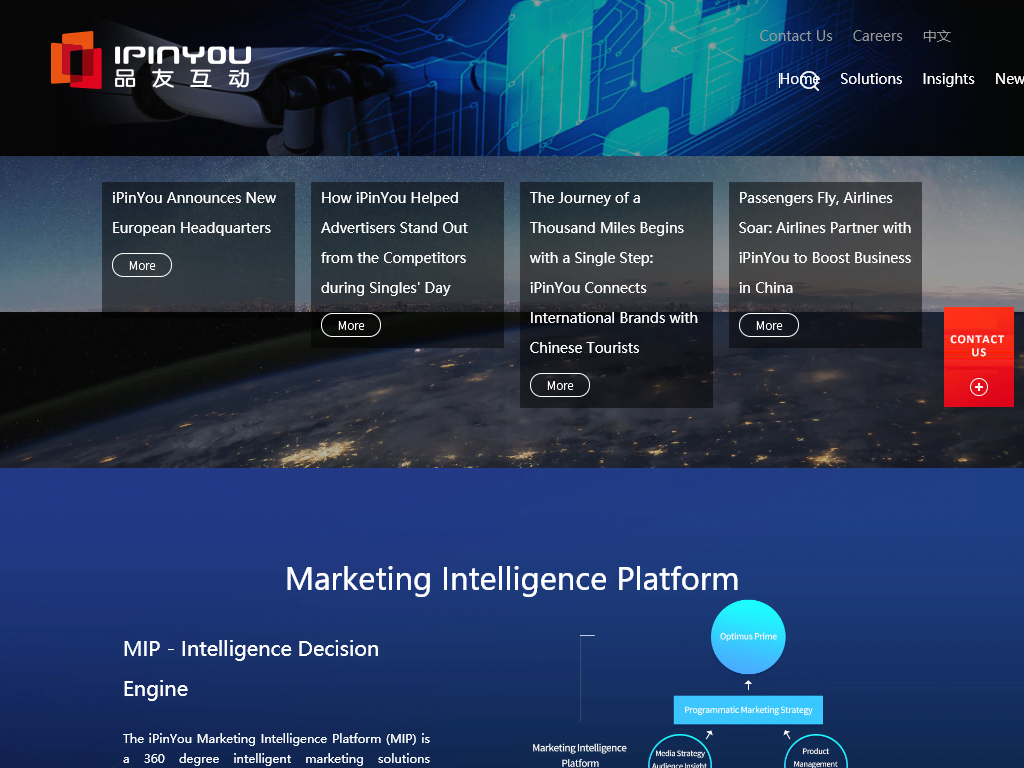Click the Programmatic Marketing Strategy node
Image resolution: width=1024 pixels, height=768 pixels.
[748, 710]
